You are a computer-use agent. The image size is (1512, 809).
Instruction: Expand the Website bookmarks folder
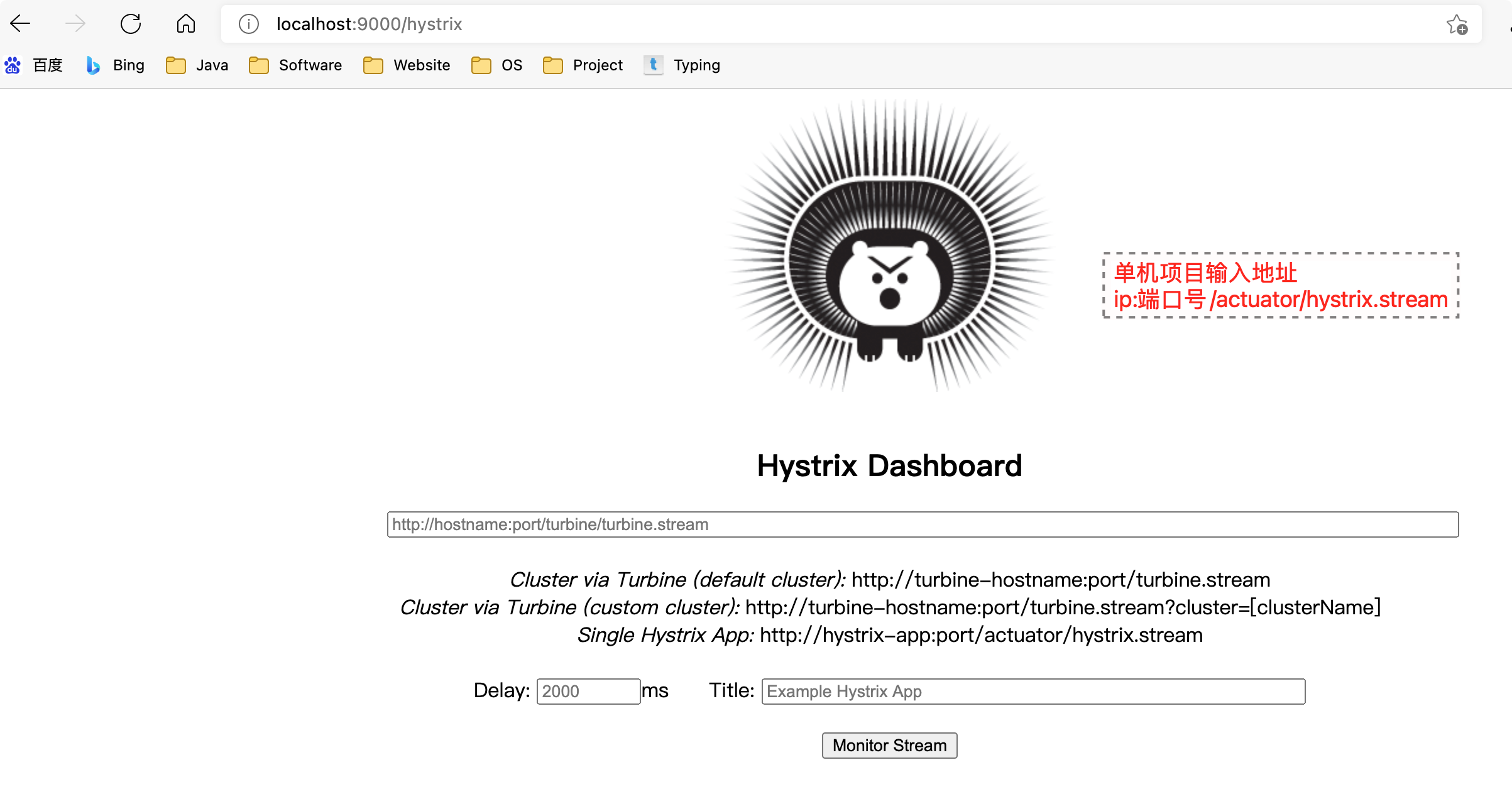tap(407, 65)
